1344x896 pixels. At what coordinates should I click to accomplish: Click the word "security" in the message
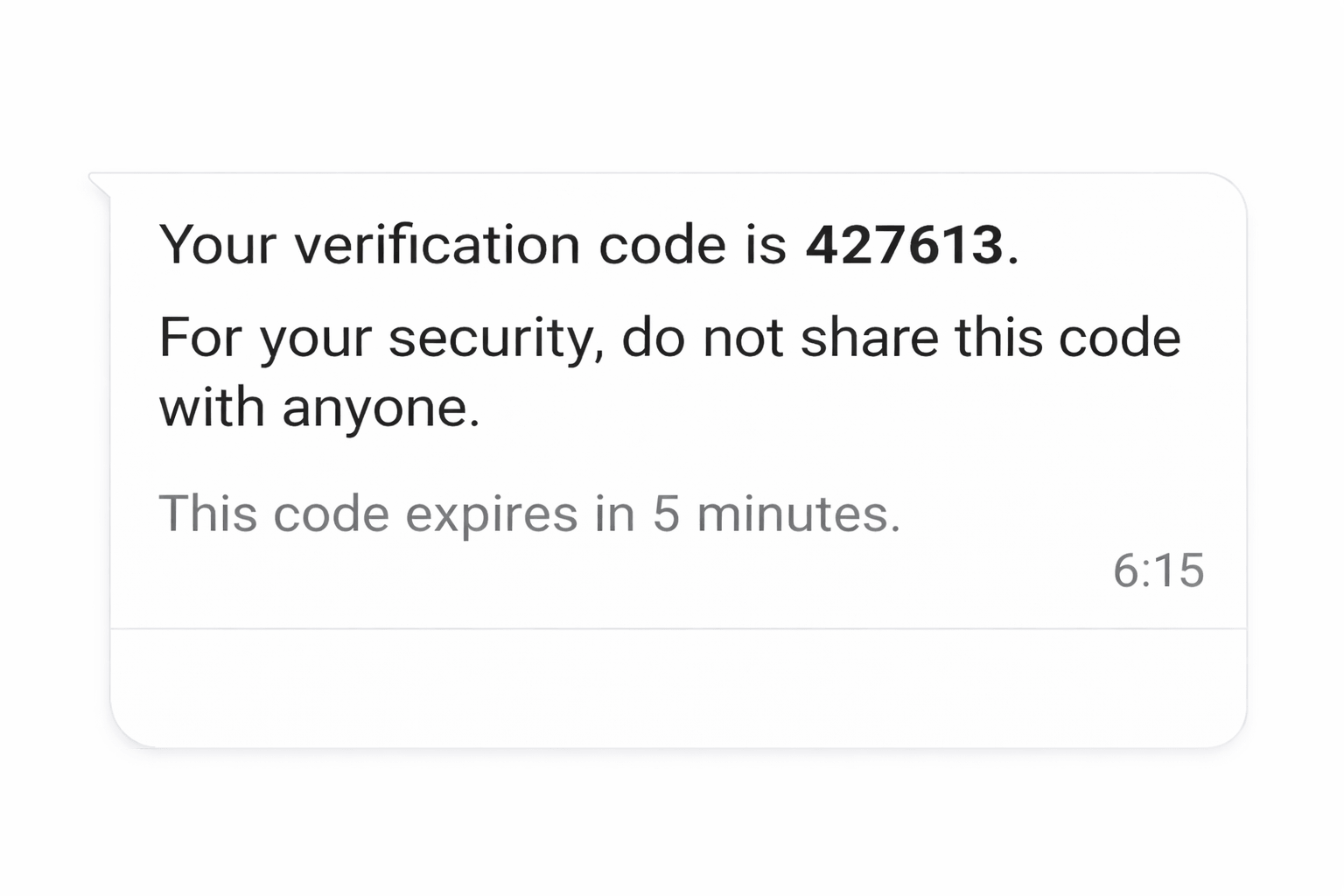[x=490, y=339]
